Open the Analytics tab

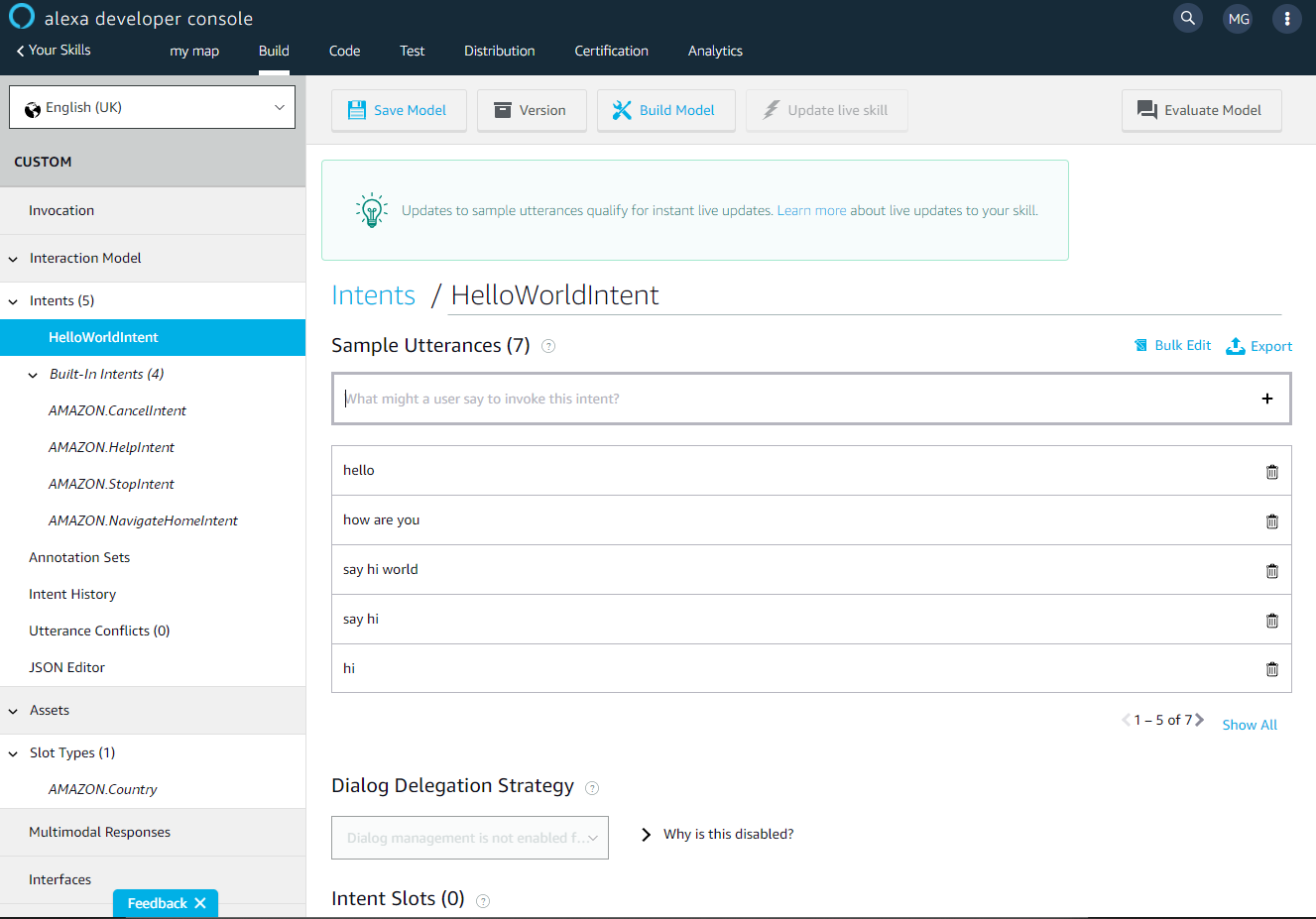[x=714, y=51]
